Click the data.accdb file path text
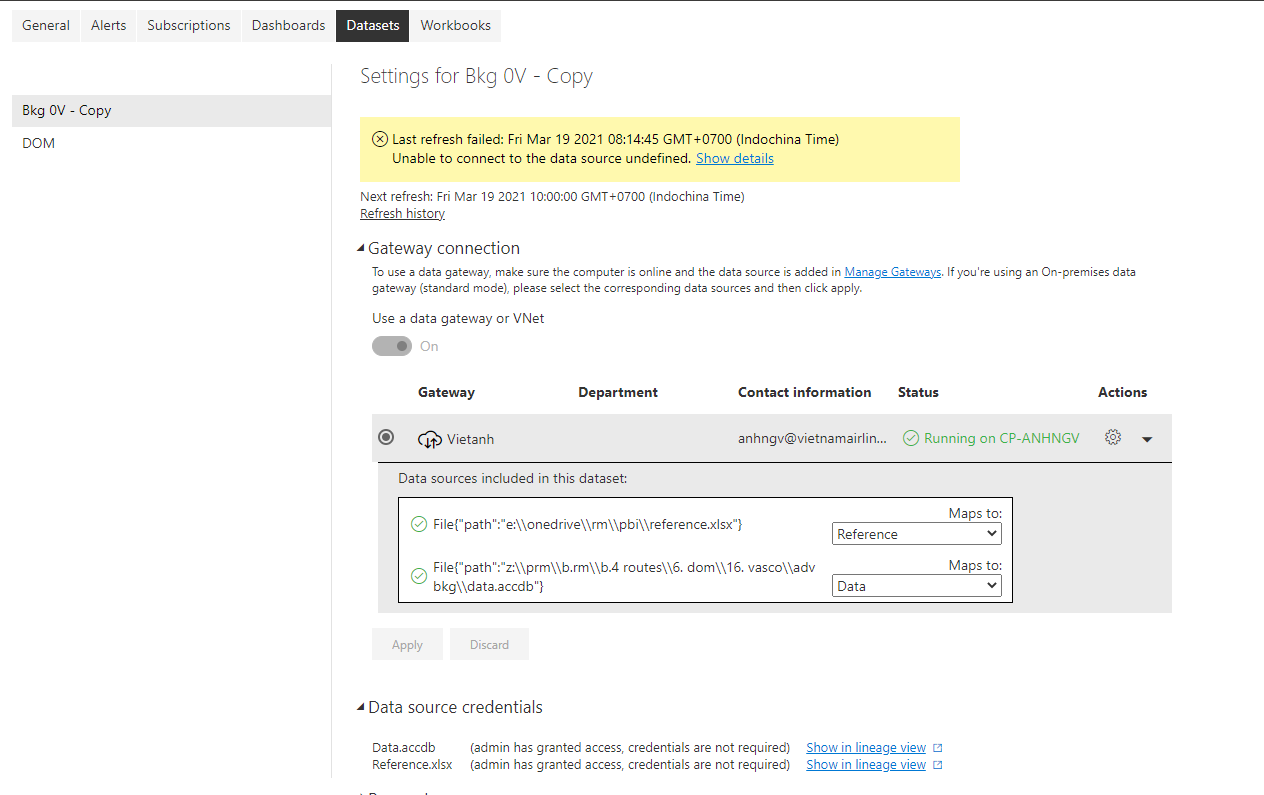This screenshot has width=1264, height=795. pyautogui.click(x=624, y=576)
